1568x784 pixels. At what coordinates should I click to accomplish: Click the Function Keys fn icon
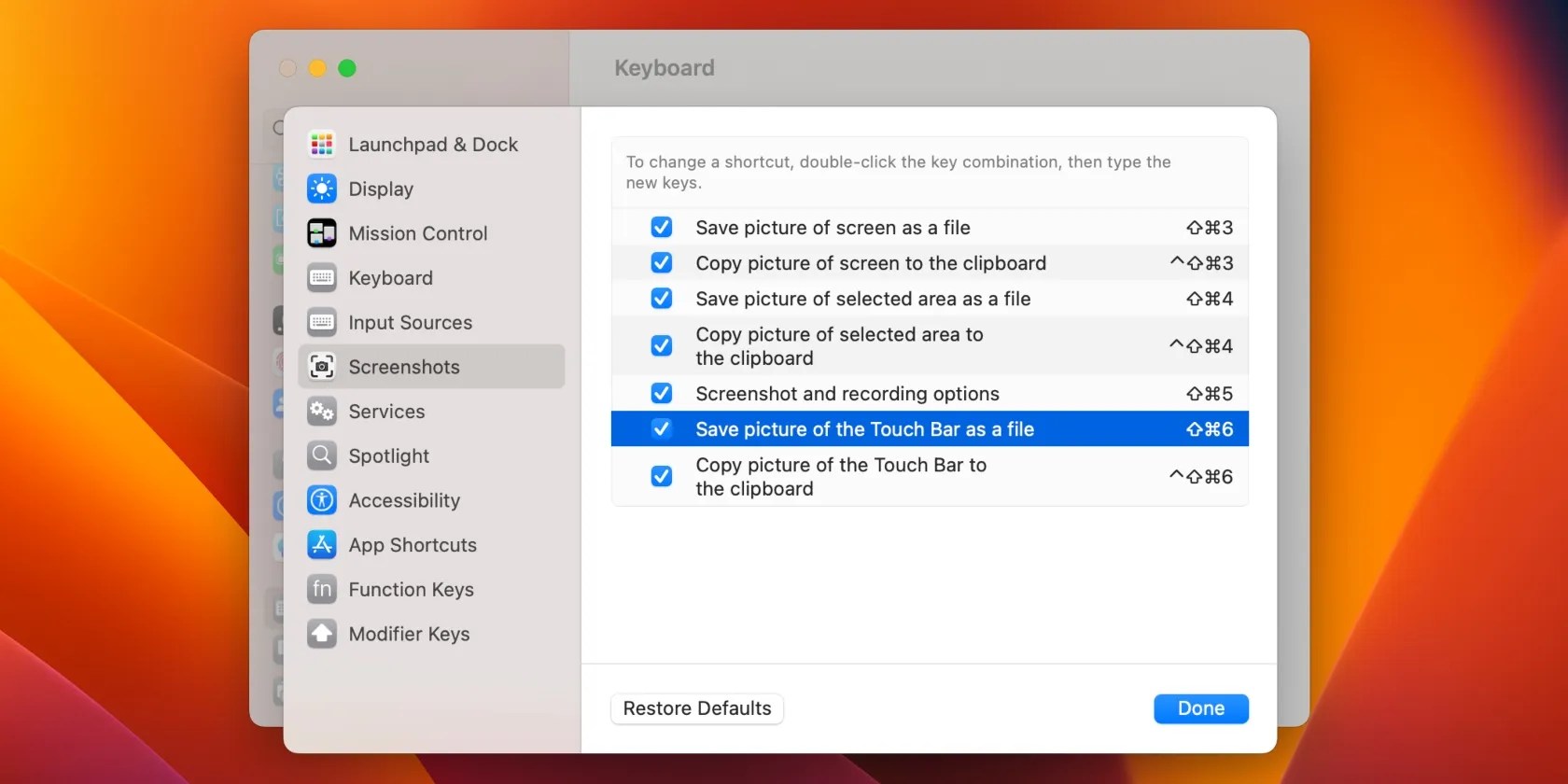coord(322,589)
